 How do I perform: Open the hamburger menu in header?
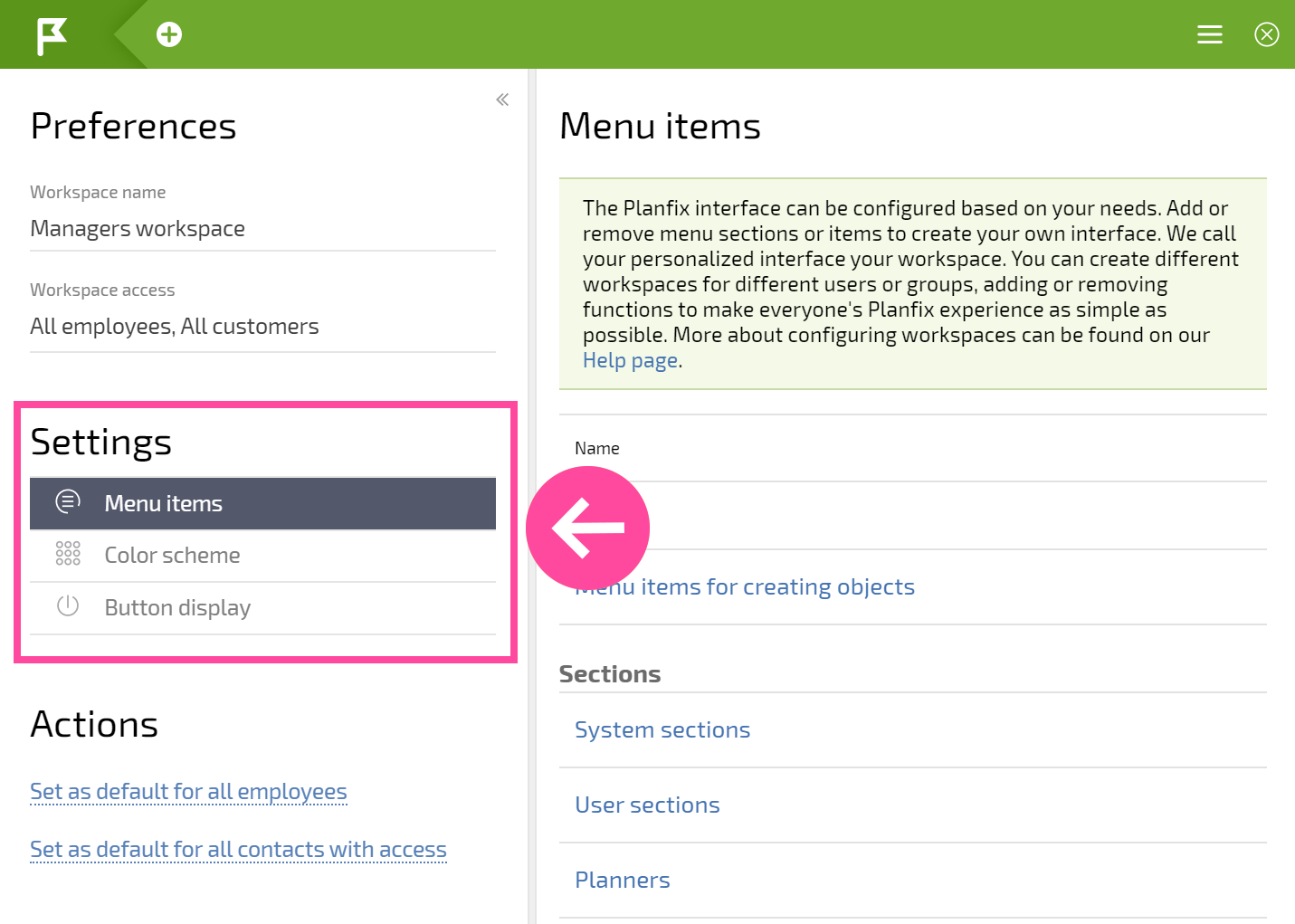coord(1210,34)
